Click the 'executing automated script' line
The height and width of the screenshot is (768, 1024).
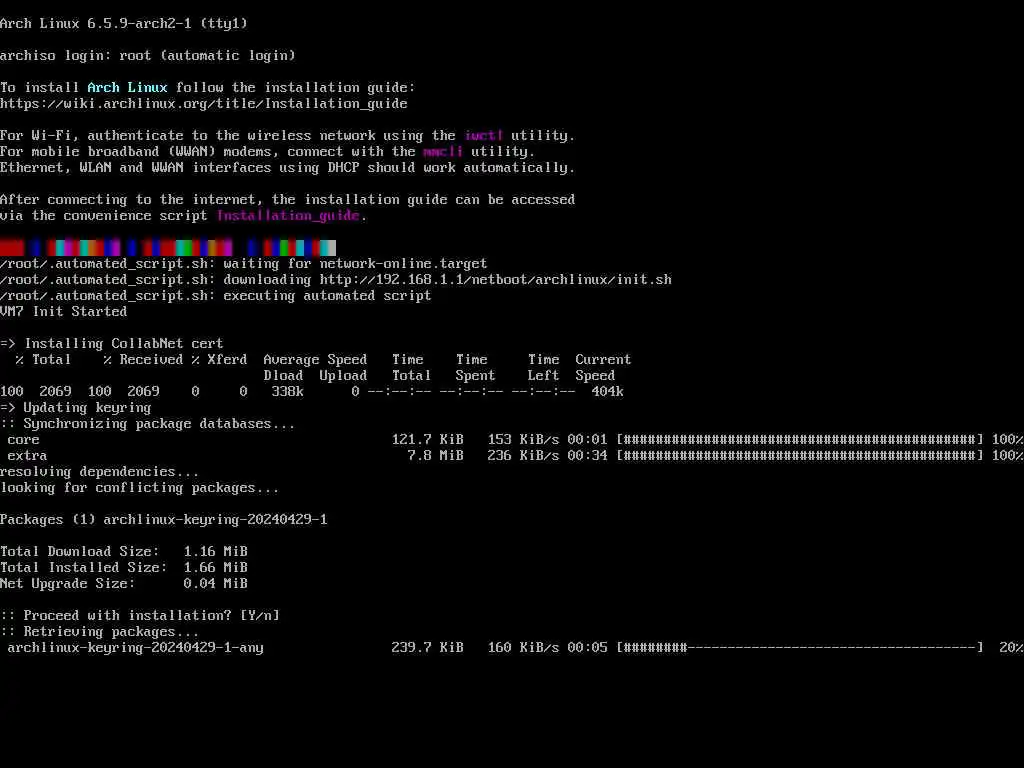pyautogui.click(x=216, y=295)
